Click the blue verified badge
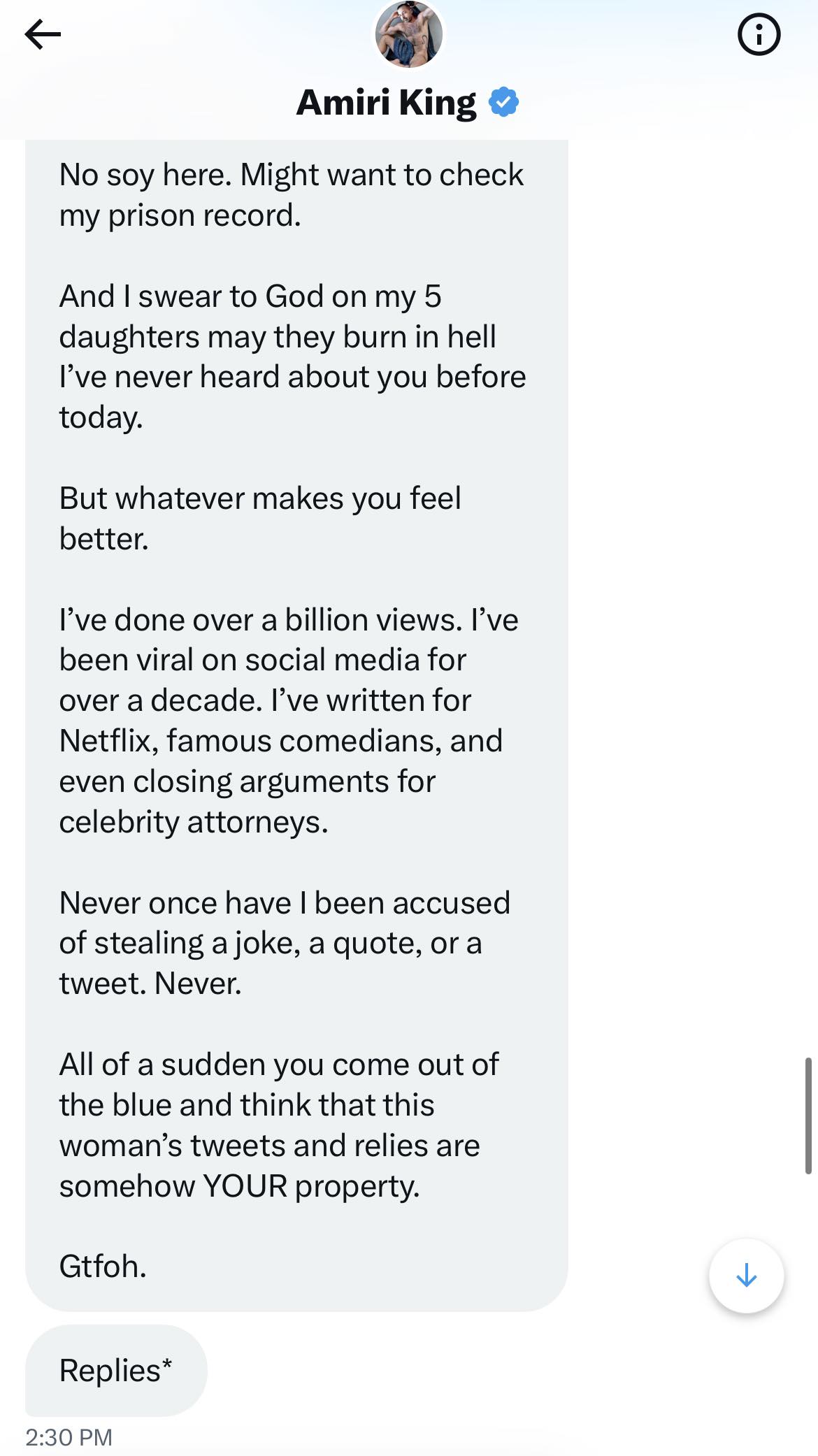This screenshot has width=818, height=1456. click(503, 102)
